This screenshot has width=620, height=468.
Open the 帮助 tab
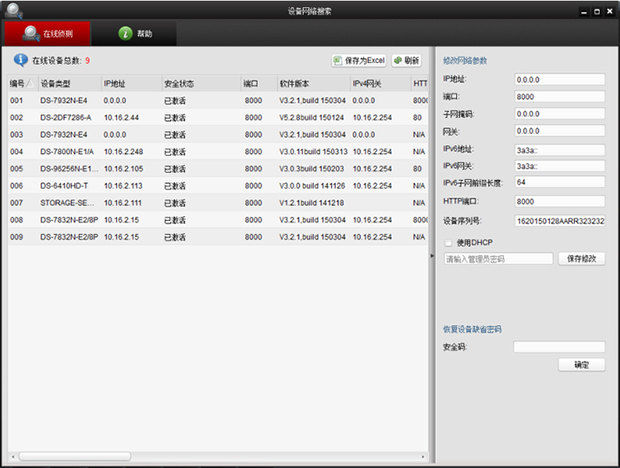coord(134,34)
